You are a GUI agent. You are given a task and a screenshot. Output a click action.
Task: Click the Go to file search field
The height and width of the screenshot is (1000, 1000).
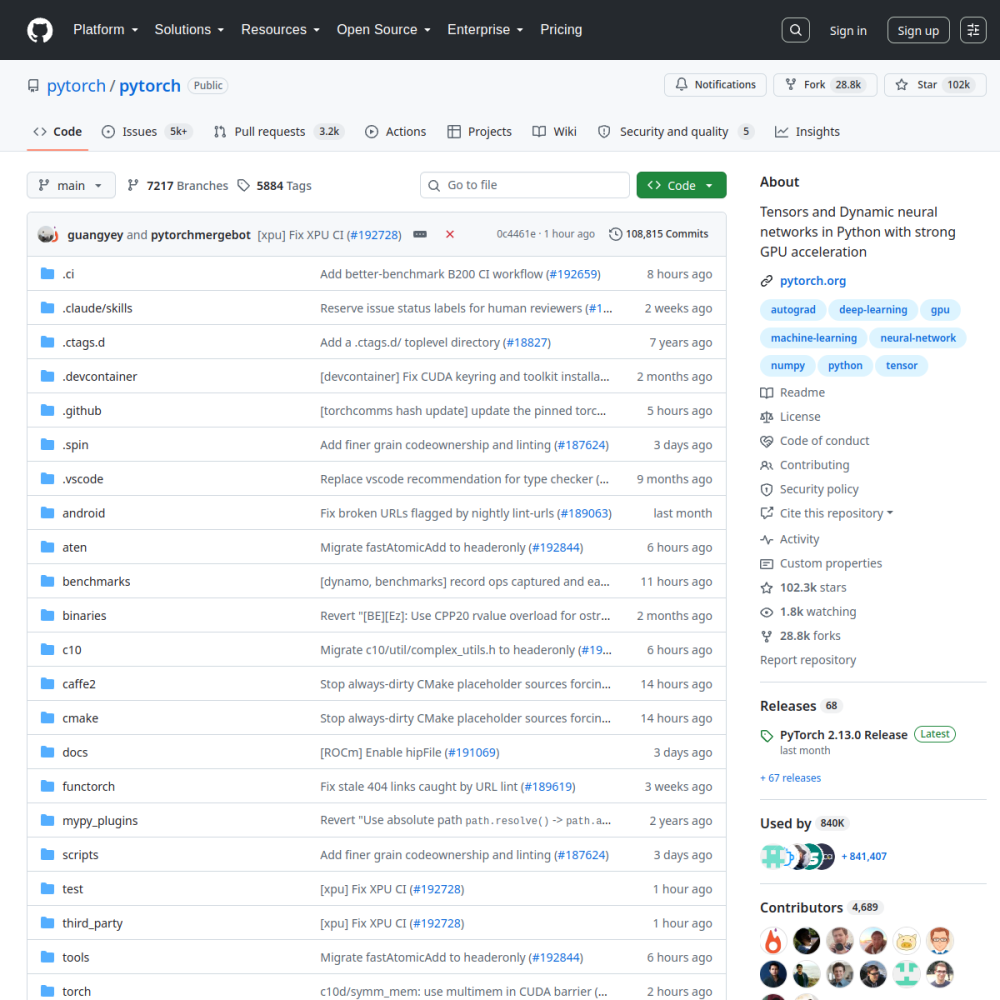point(524,186)
